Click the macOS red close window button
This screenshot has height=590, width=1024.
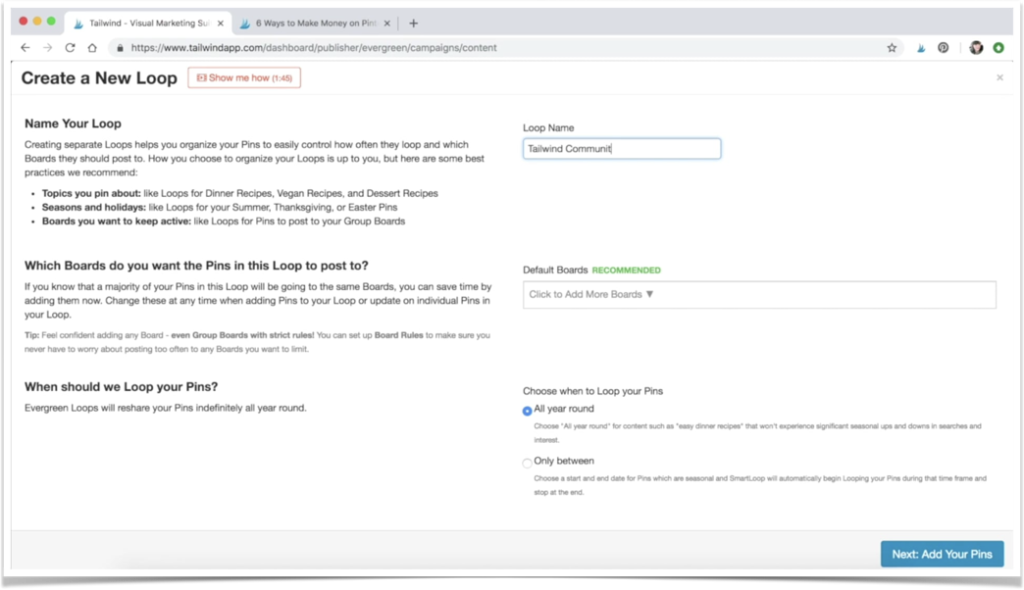pos(24,21)
